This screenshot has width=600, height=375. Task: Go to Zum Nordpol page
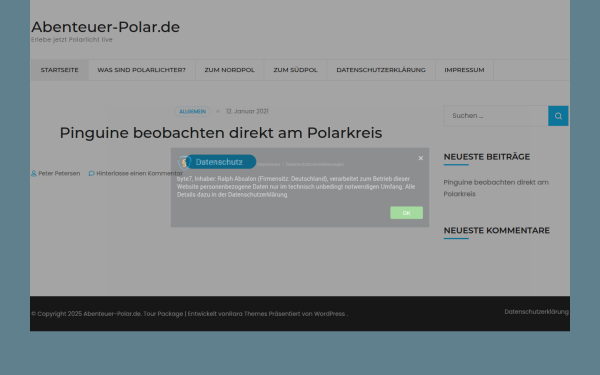tap(230, 70)
